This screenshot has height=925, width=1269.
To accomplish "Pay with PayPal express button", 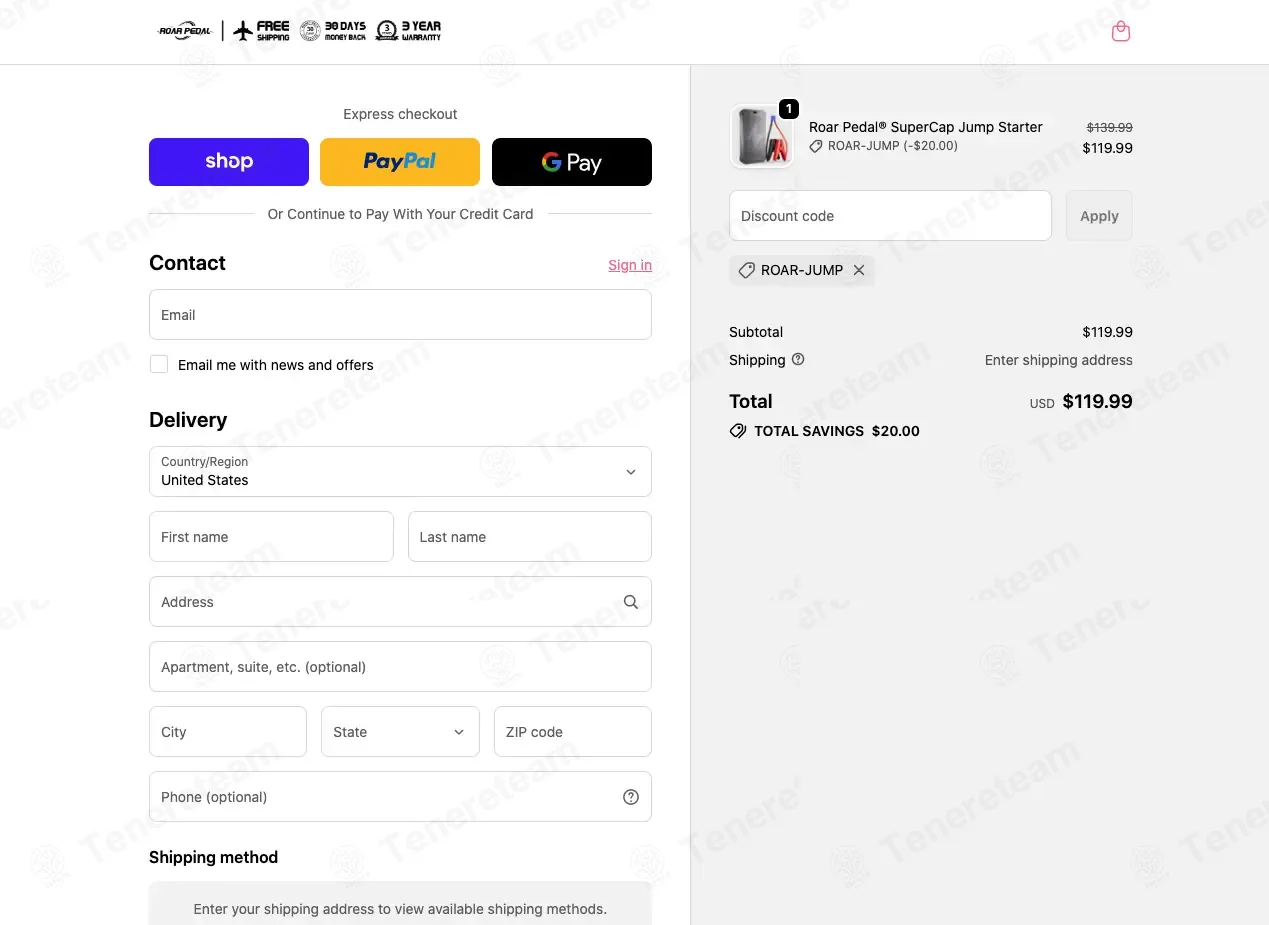I will [400, 162].
